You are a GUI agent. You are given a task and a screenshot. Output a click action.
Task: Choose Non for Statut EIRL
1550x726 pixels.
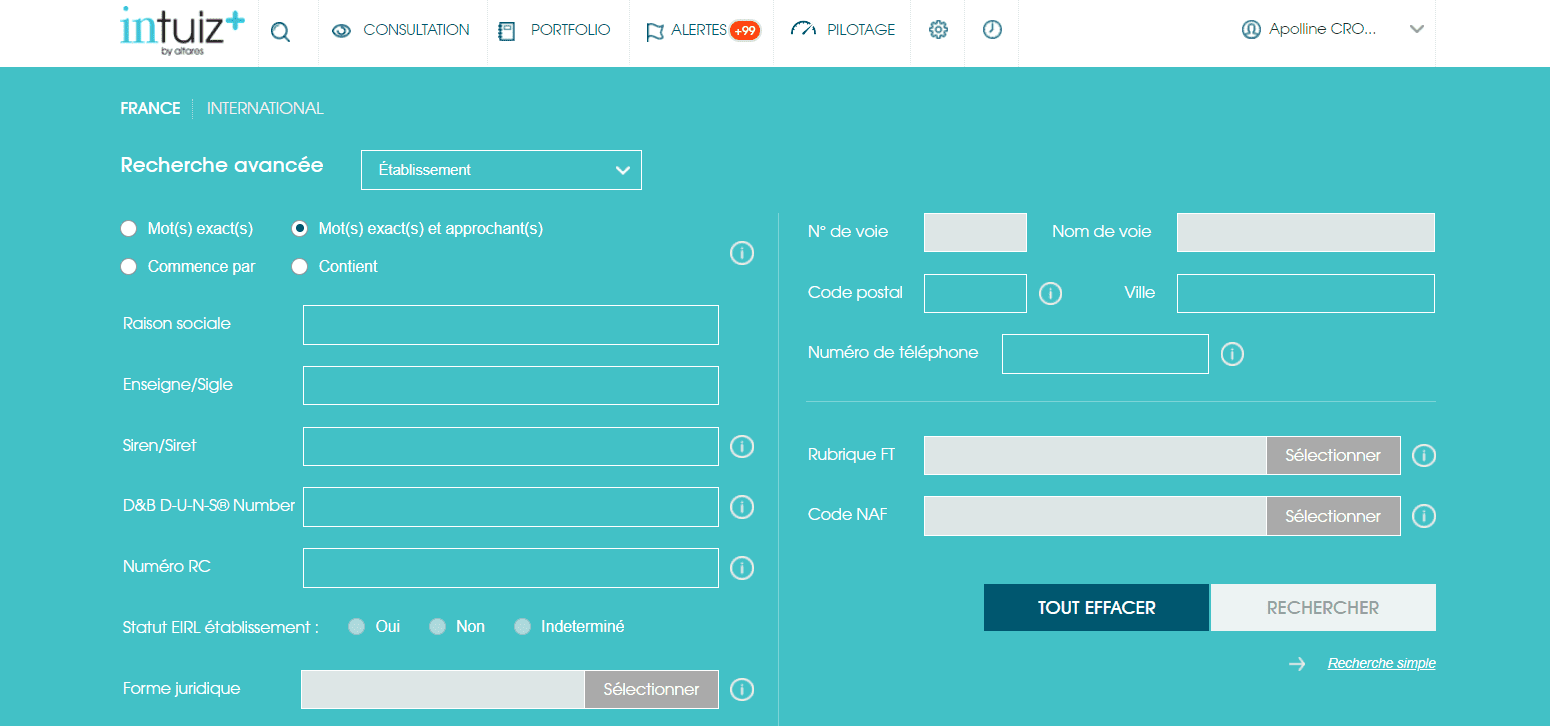tap(437, 627)
